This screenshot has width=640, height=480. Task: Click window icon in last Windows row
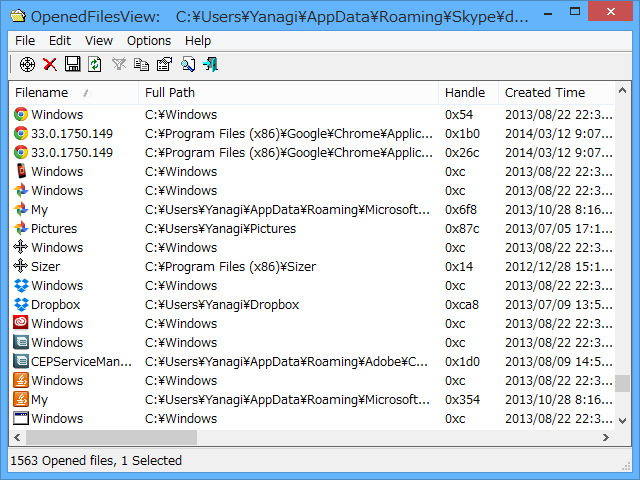(21, 418)
